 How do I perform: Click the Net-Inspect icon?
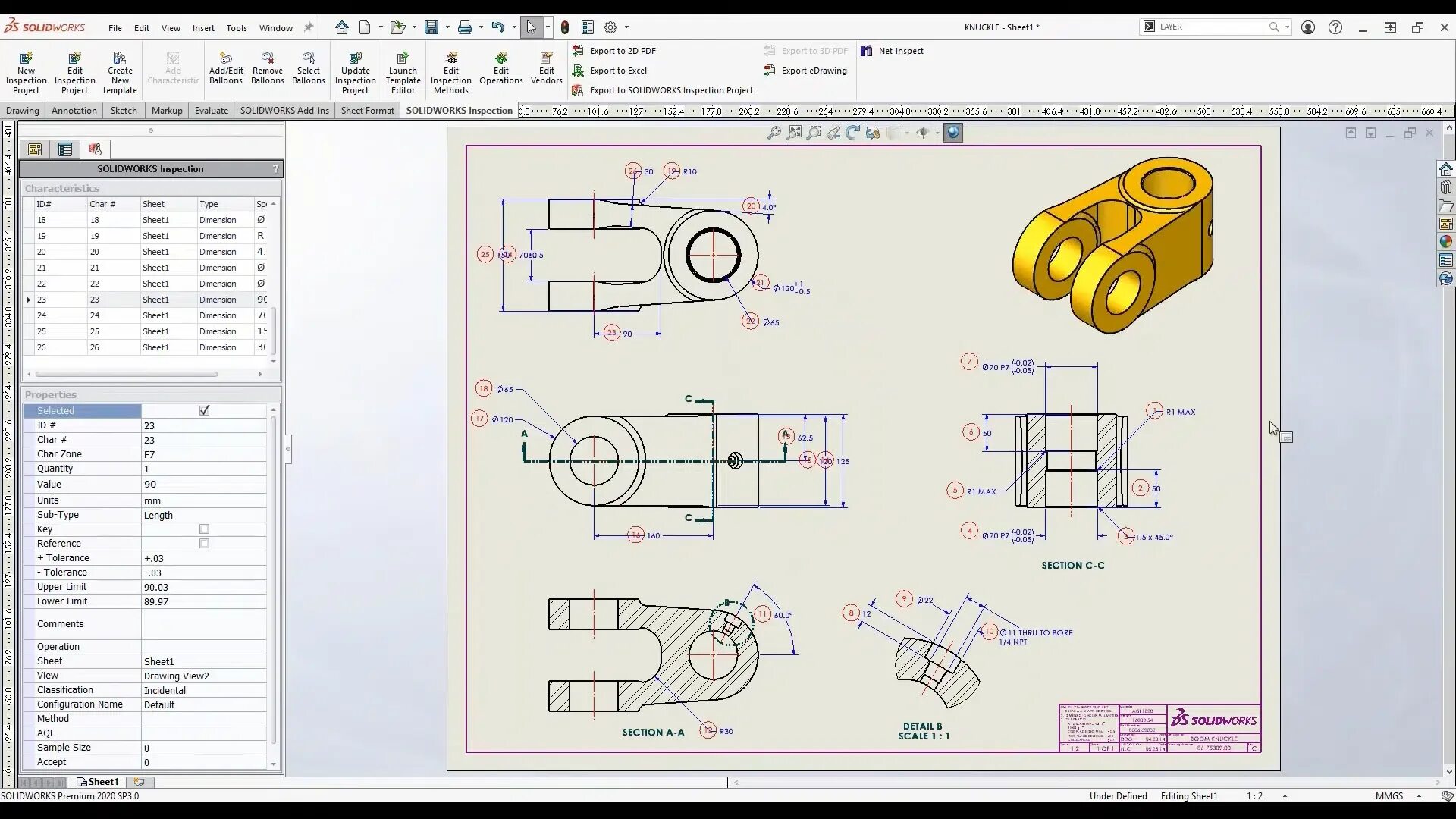tap(867, 51)
